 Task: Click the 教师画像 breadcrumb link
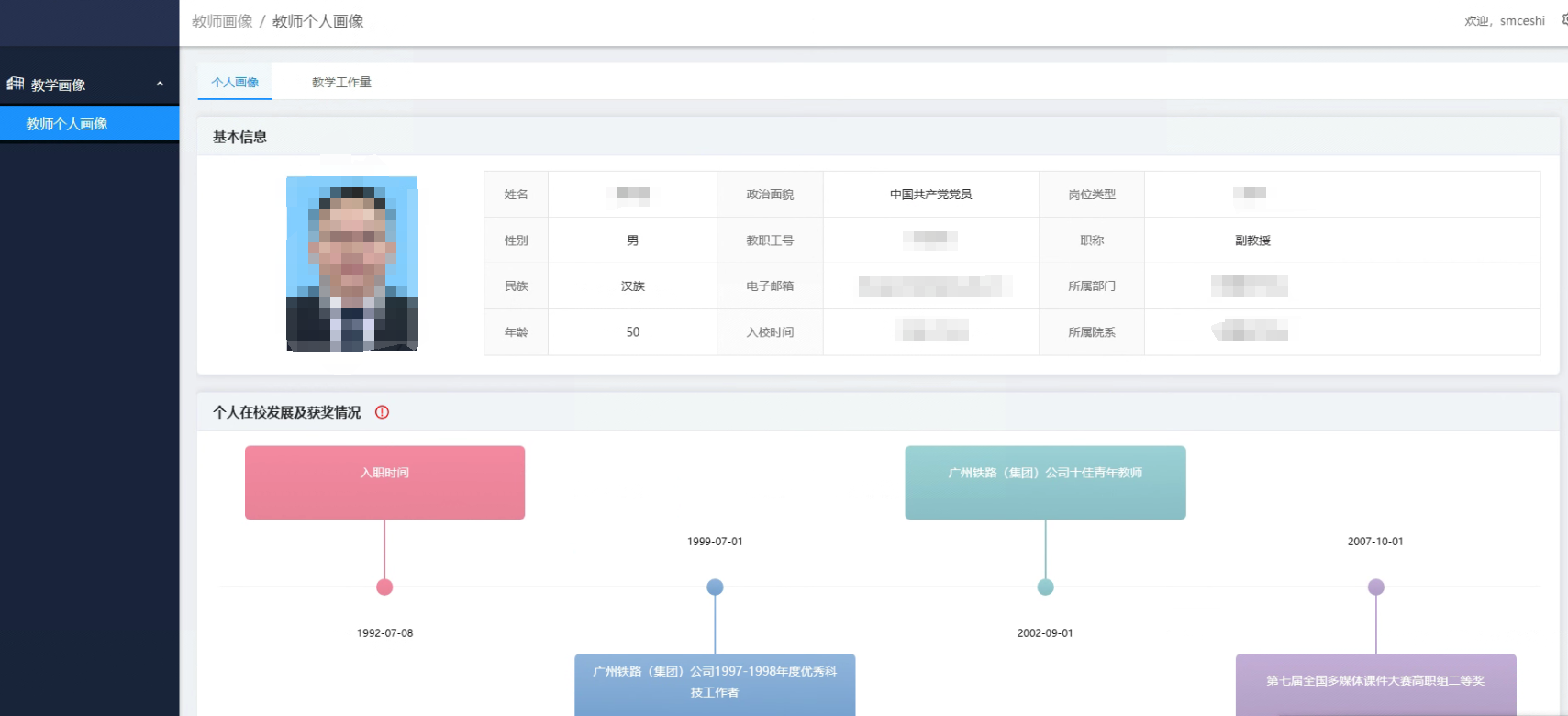coord(222,21)
